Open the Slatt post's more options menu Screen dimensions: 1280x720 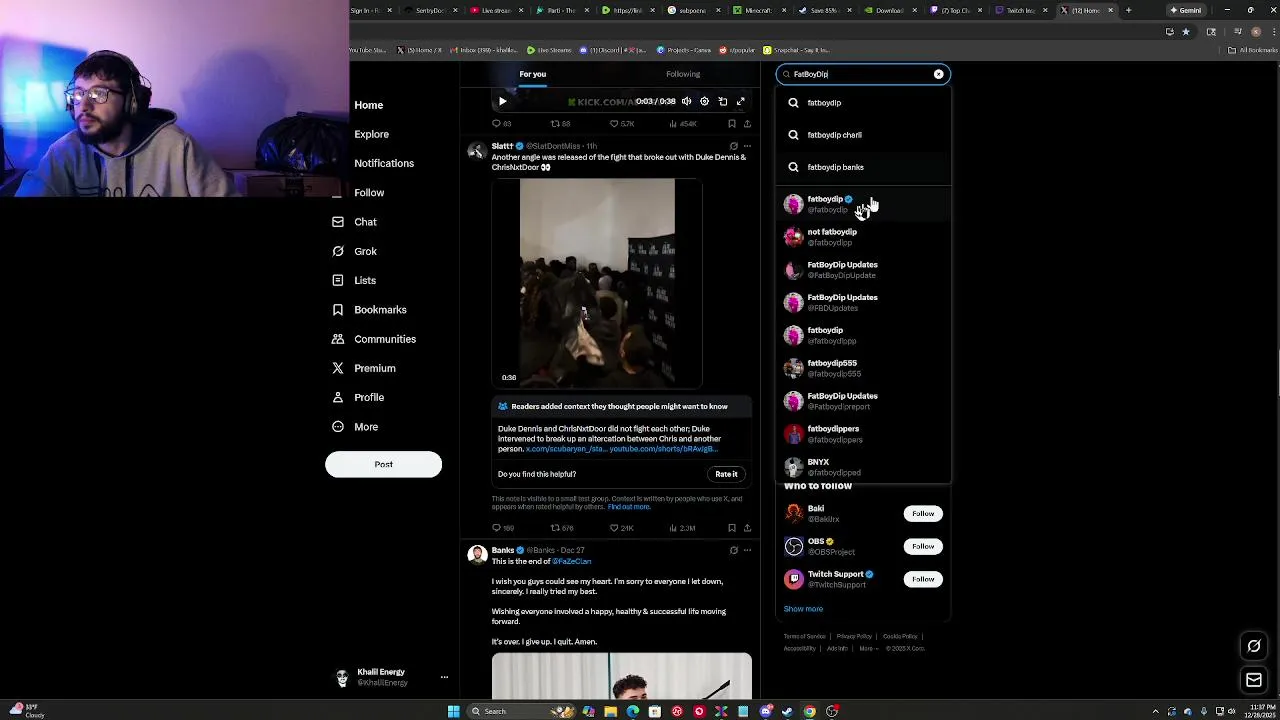[x=747, y=146]
